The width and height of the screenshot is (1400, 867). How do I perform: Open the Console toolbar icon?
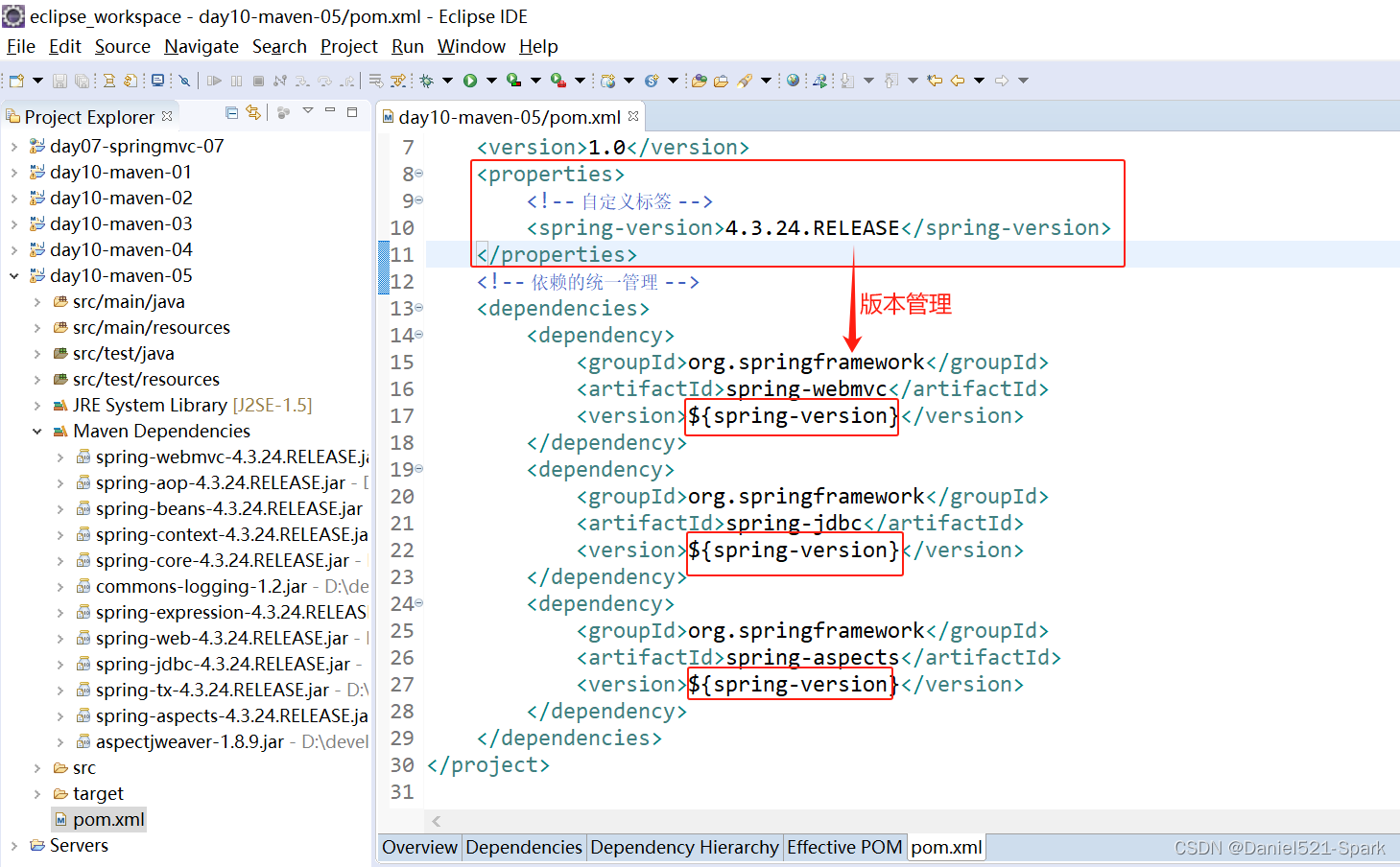[158, 81]
